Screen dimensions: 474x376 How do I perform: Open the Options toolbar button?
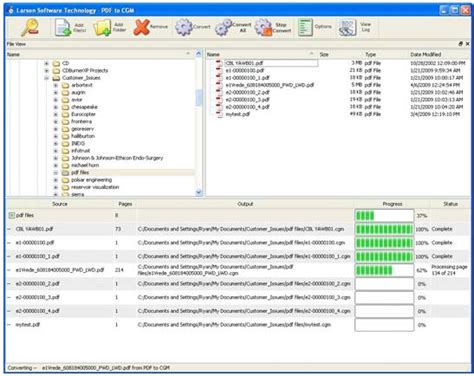(315, 27)
